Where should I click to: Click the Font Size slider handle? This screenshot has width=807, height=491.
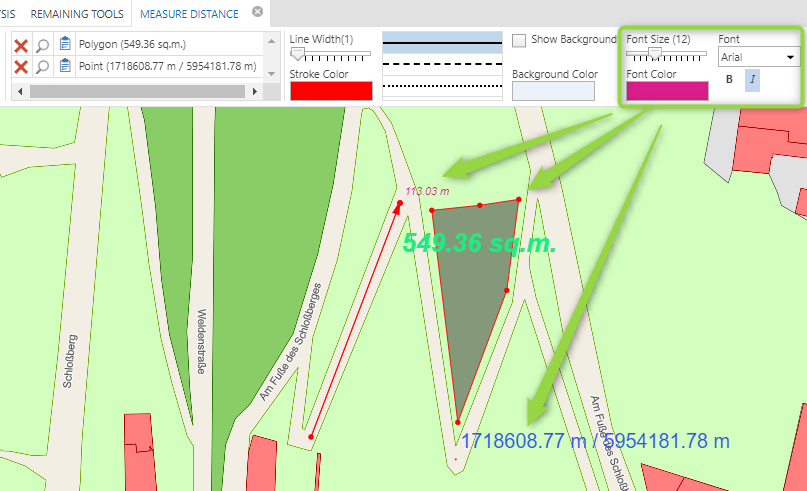tap(654, 53)
